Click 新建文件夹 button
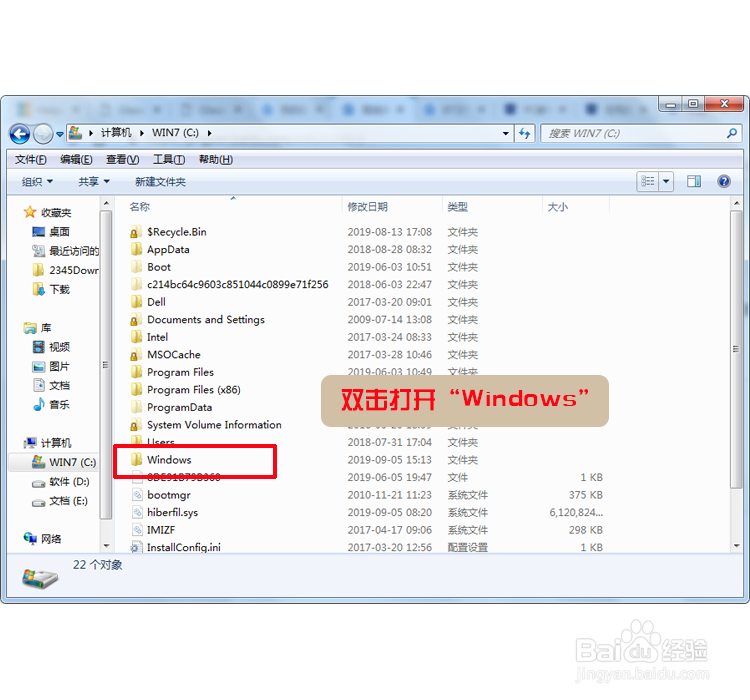The image size is (750, 700). (x=160, y=182)
